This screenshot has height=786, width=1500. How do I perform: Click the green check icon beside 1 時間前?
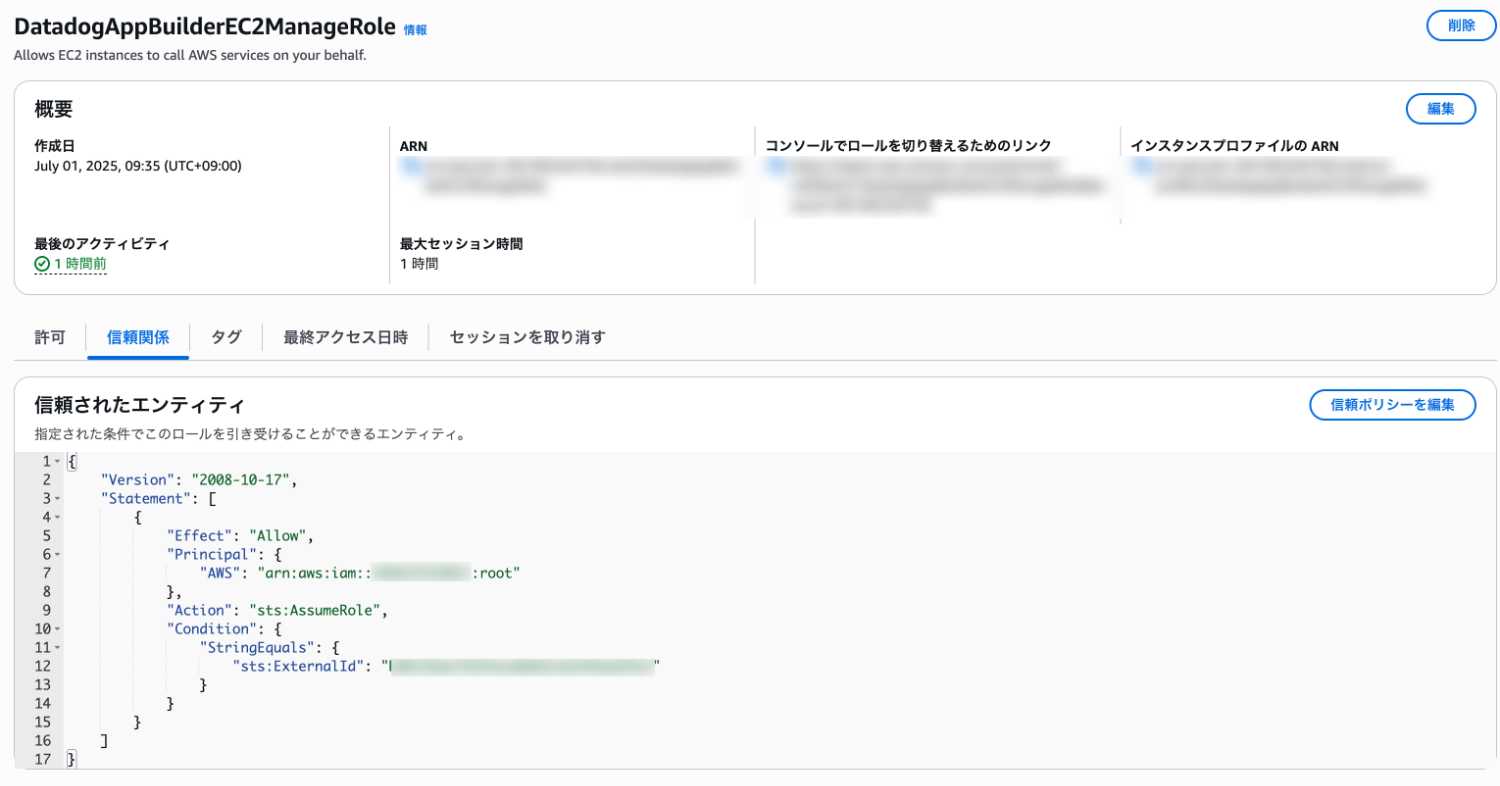42,264
